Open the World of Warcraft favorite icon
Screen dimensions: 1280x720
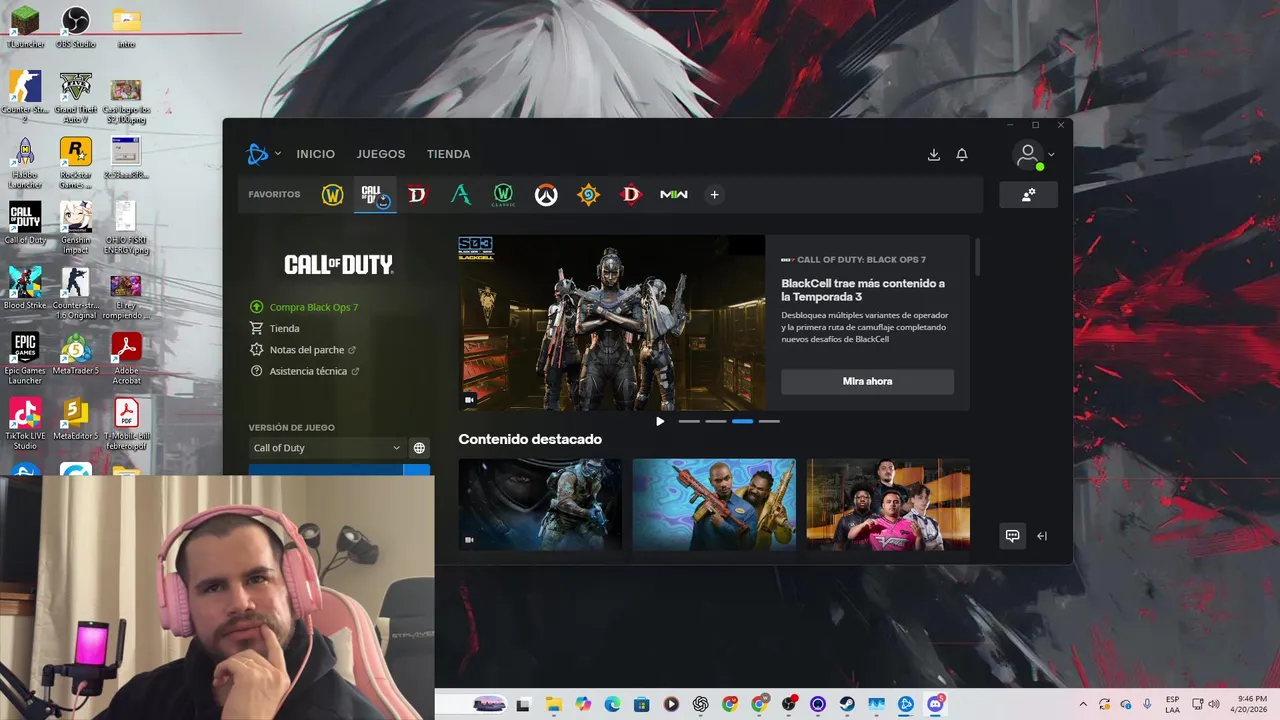pyautogui.click(x=332, y=195)
